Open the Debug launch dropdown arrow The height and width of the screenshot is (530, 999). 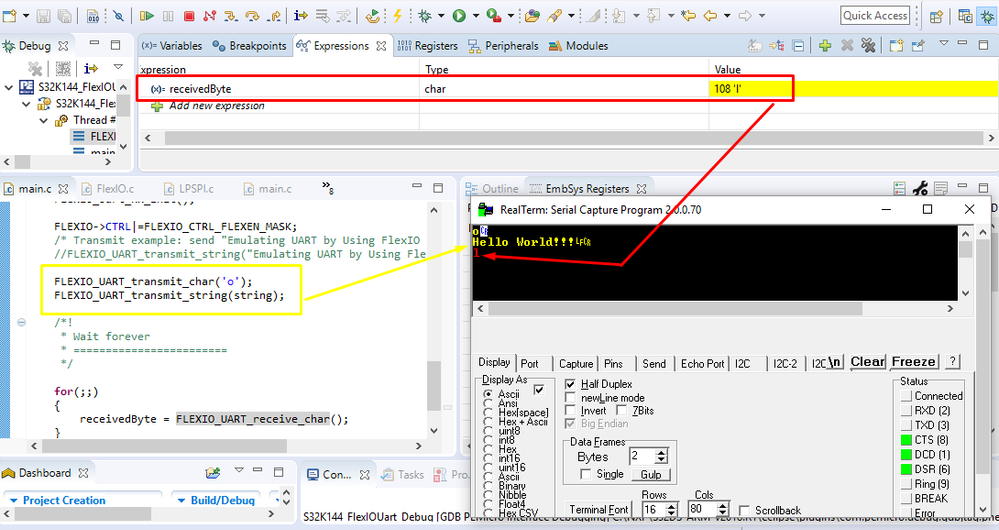click(441, 16)
